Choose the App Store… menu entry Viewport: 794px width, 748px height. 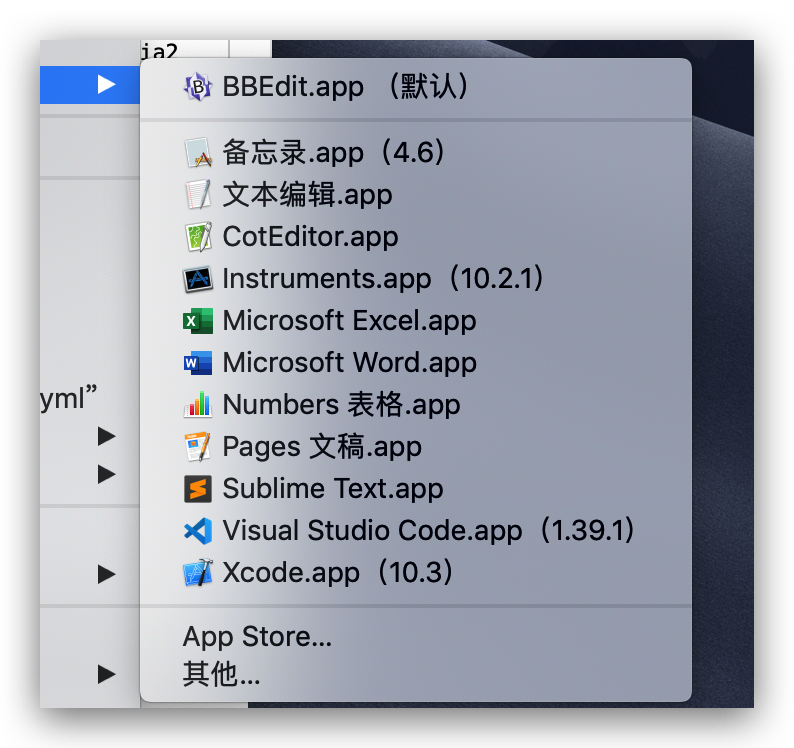[x=257, y=637]
